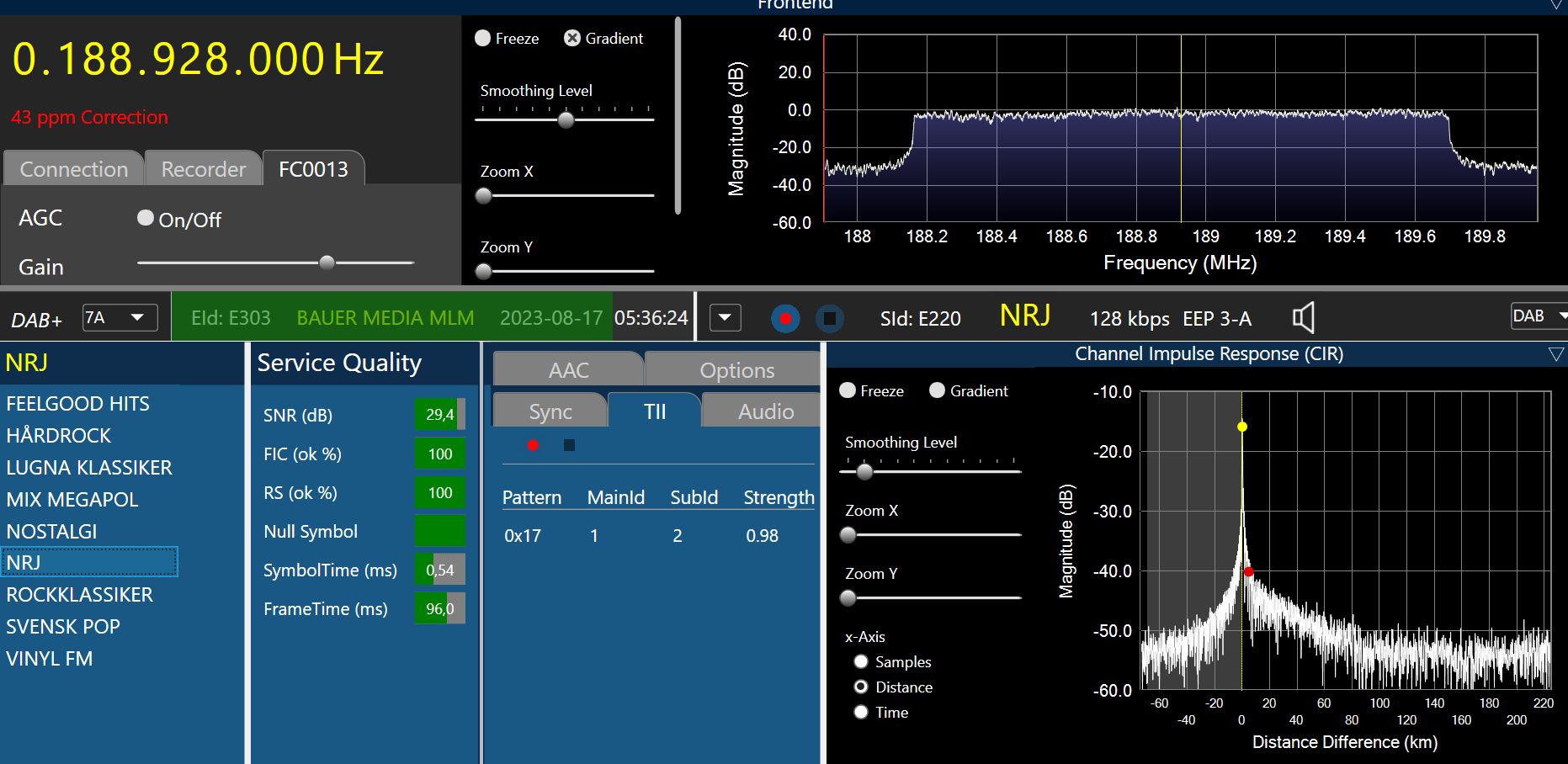
Task: Click the red dot in TII tab
Action: point(533,445)
